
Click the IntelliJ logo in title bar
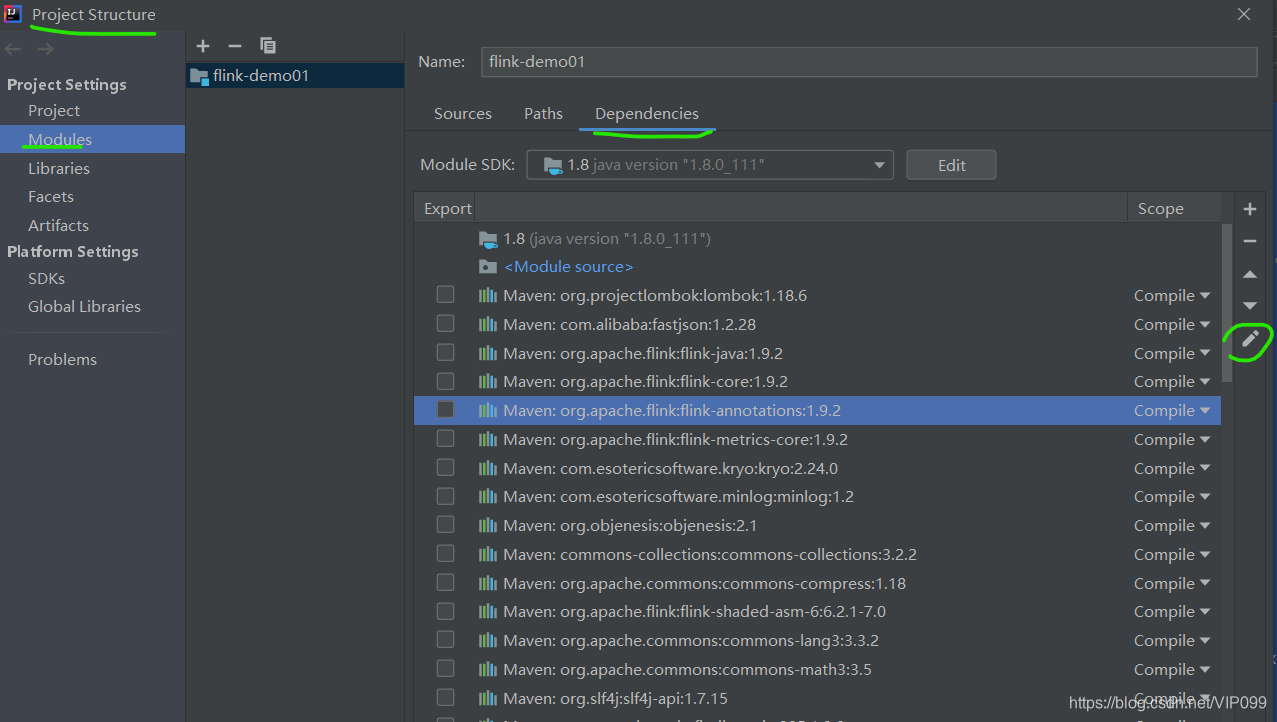(x=13, y=14)
